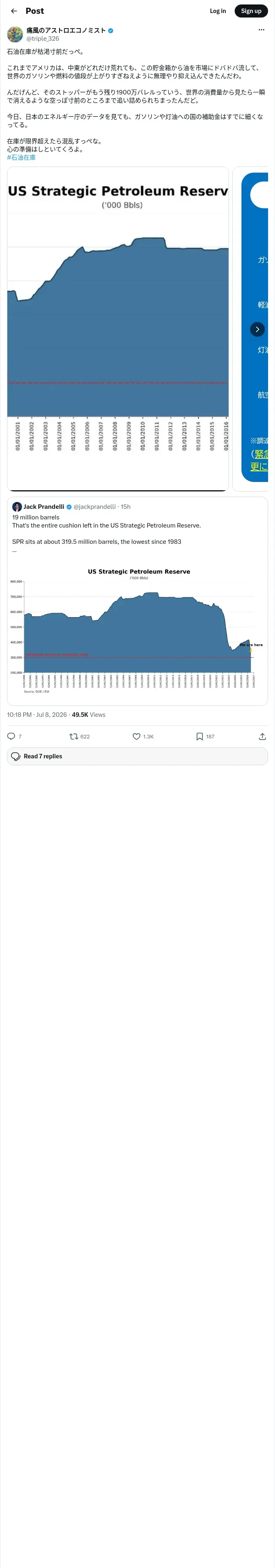
Task: Go back using the arrow icon
Action: [14, 11]
